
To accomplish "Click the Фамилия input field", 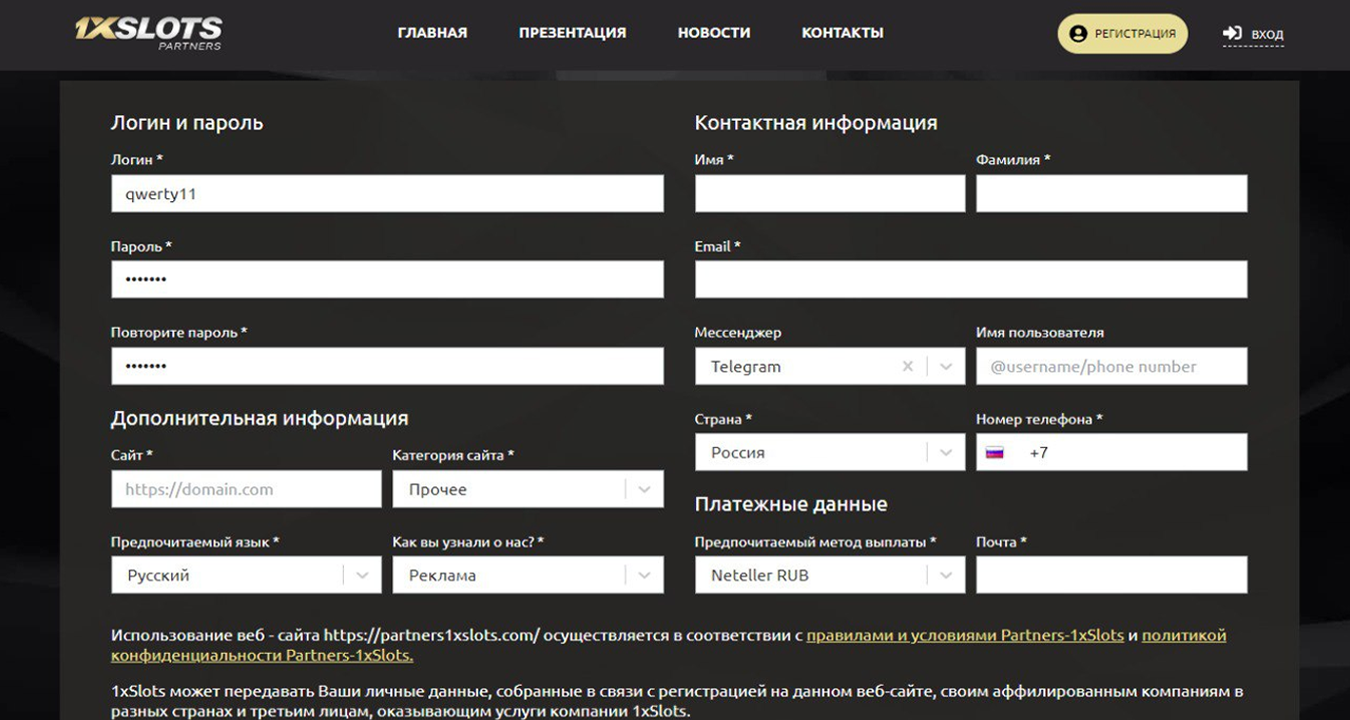I will point(1111,194).
